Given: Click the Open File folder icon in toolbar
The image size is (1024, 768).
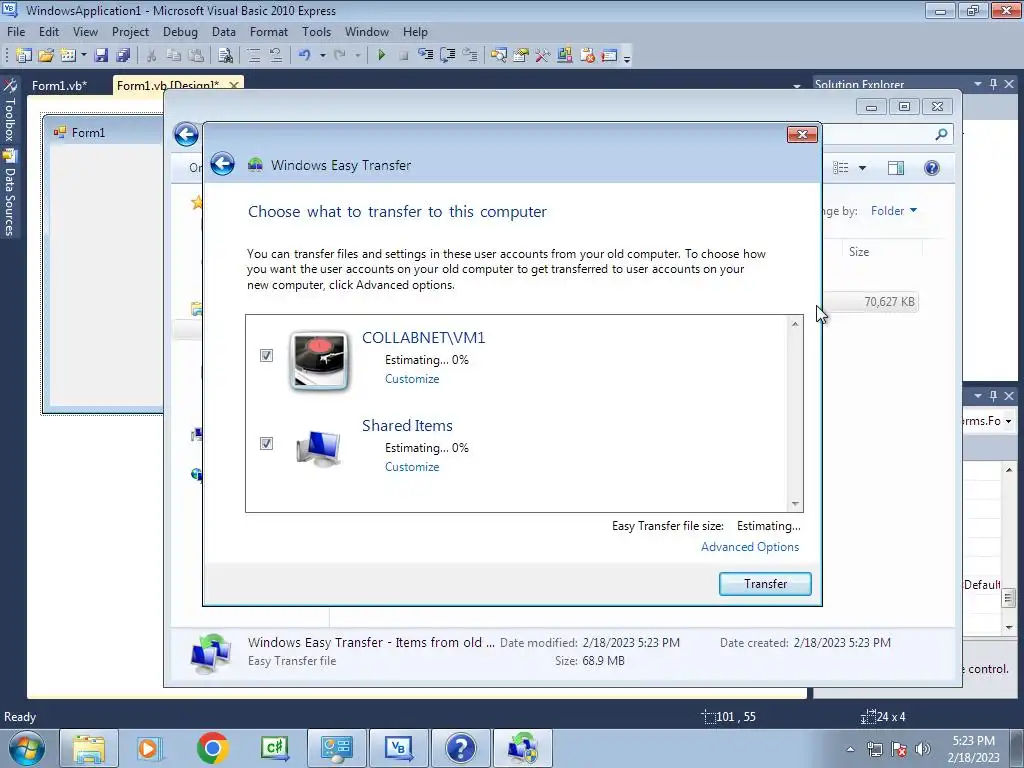Looking at the screenshot, I should pos(46,56).
